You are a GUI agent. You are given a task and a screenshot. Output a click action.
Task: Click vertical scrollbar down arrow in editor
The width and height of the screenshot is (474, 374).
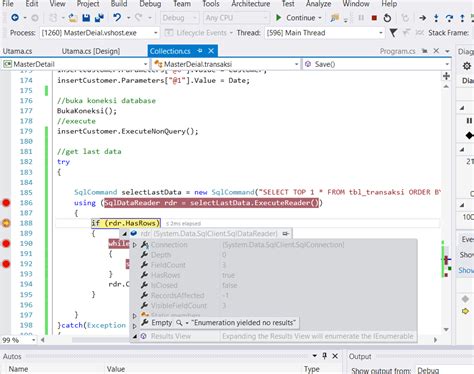(446, 329)
